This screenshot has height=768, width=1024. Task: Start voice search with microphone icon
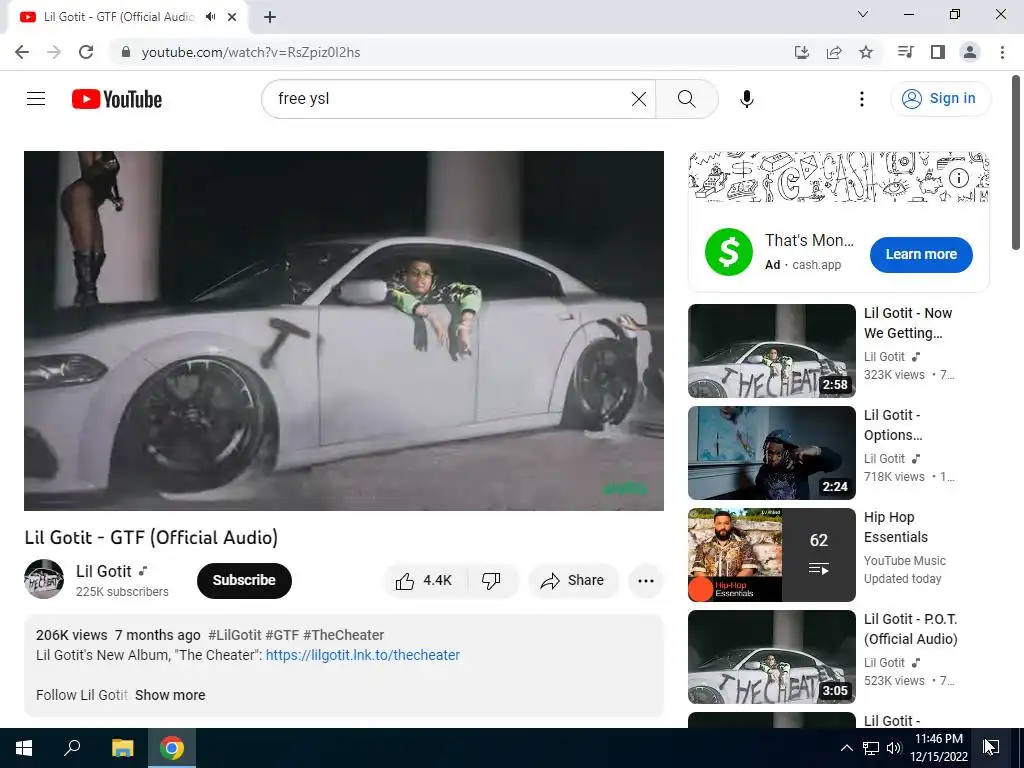[x=746, y=99]
